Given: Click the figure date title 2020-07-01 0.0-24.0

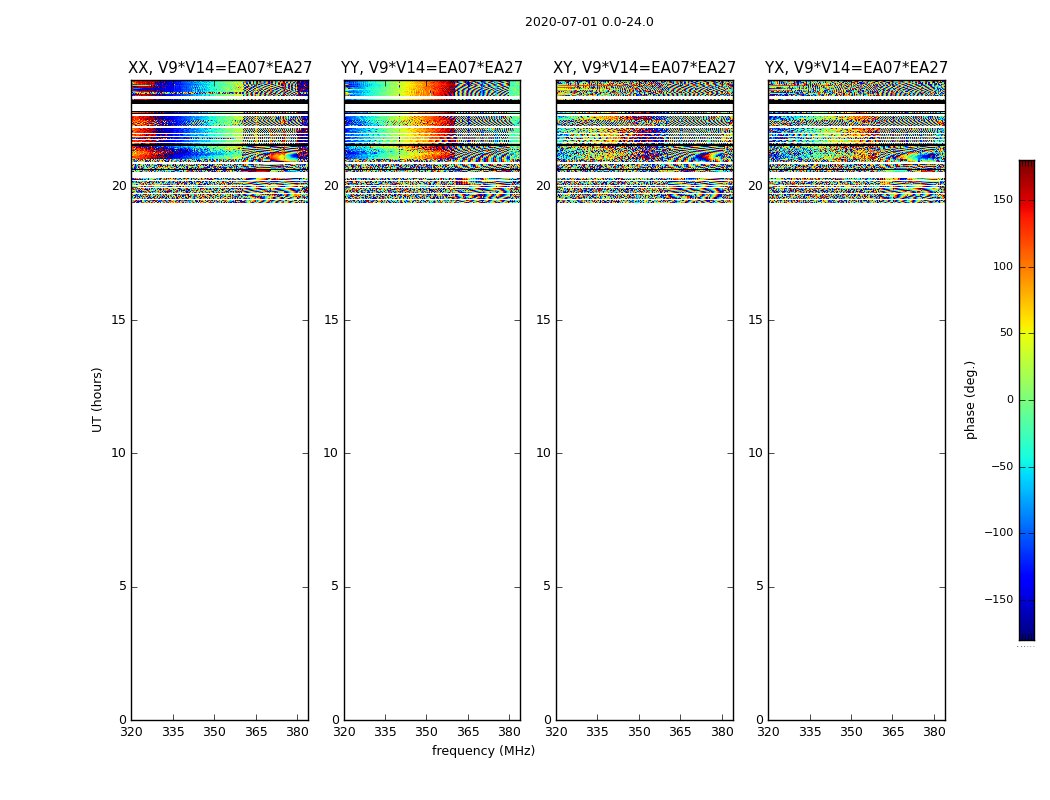Looking at the screenshot, I should point(589,22).
